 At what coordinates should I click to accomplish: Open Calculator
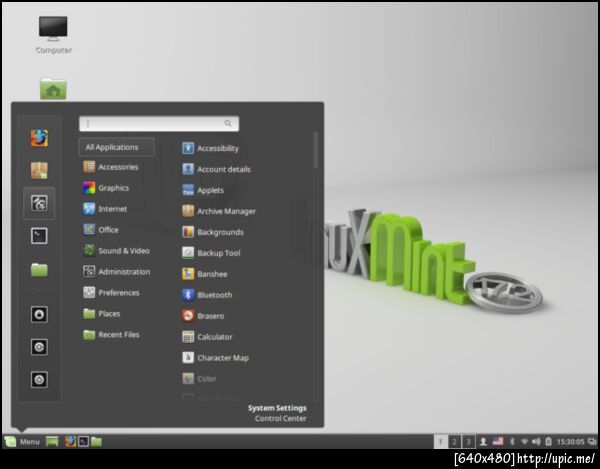207,337
